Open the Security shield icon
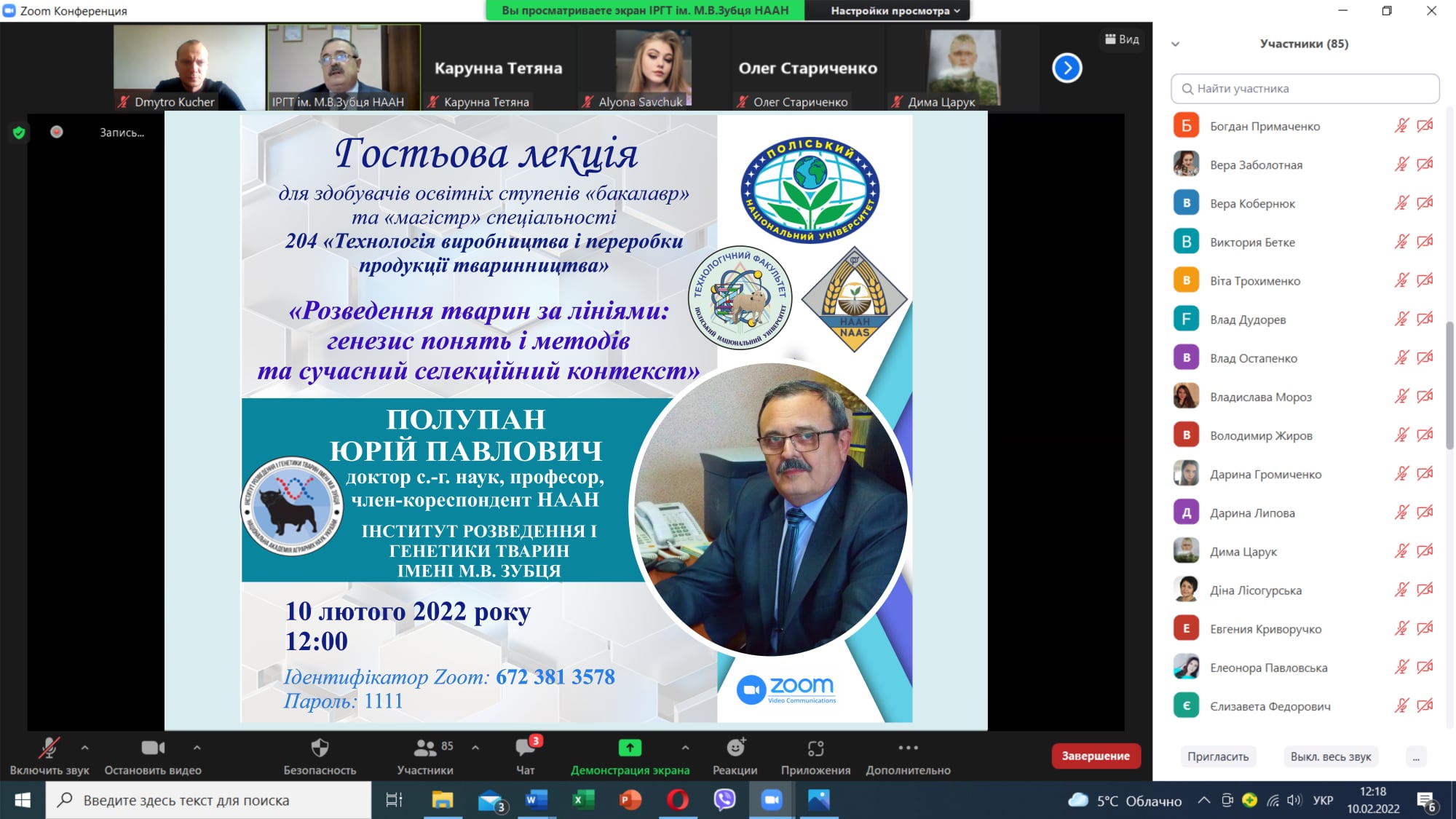The image size is (1456, 819). [x=320, y=748]
